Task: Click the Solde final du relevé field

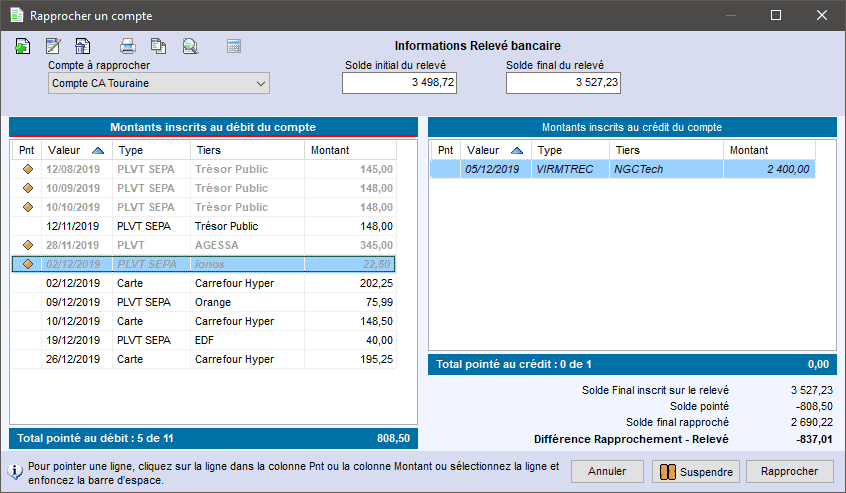Action: pos(563,84)
